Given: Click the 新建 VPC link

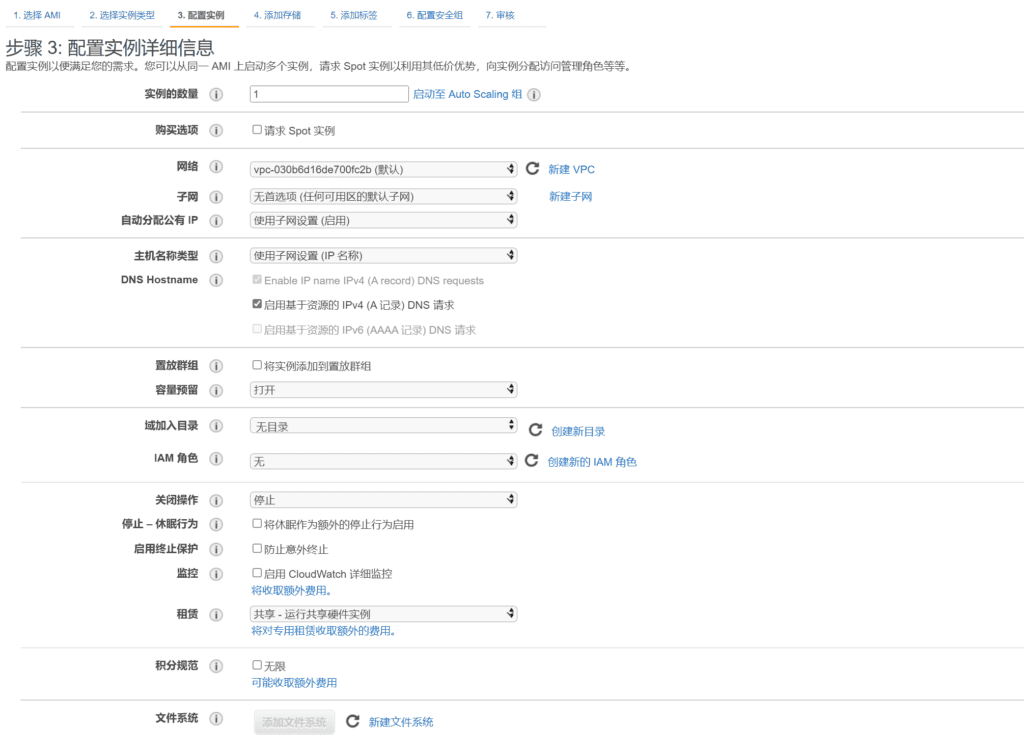Looking at the screenshot, I should point(572,169).
